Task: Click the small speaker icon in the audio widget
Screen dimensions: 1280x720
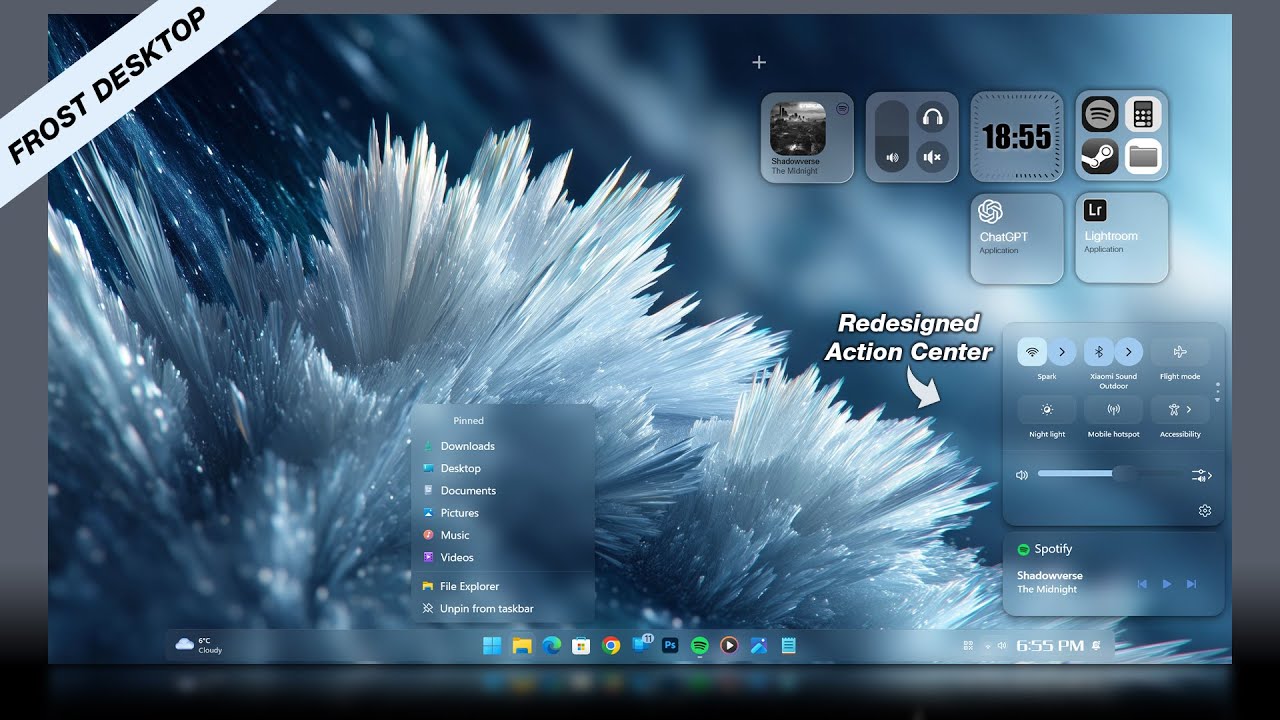Action: [891, 157]
